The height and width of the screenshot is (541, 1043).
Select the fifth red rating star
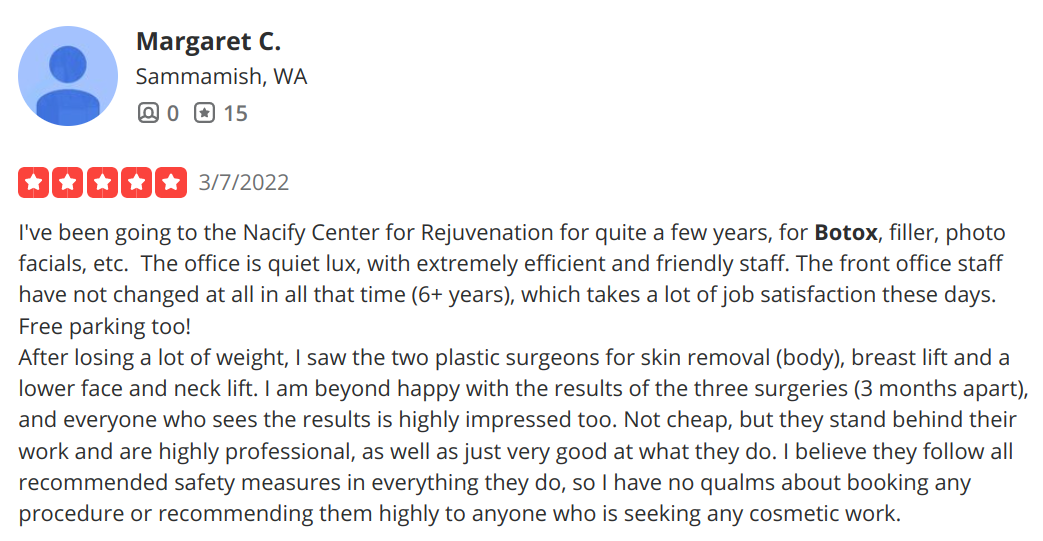171,182
